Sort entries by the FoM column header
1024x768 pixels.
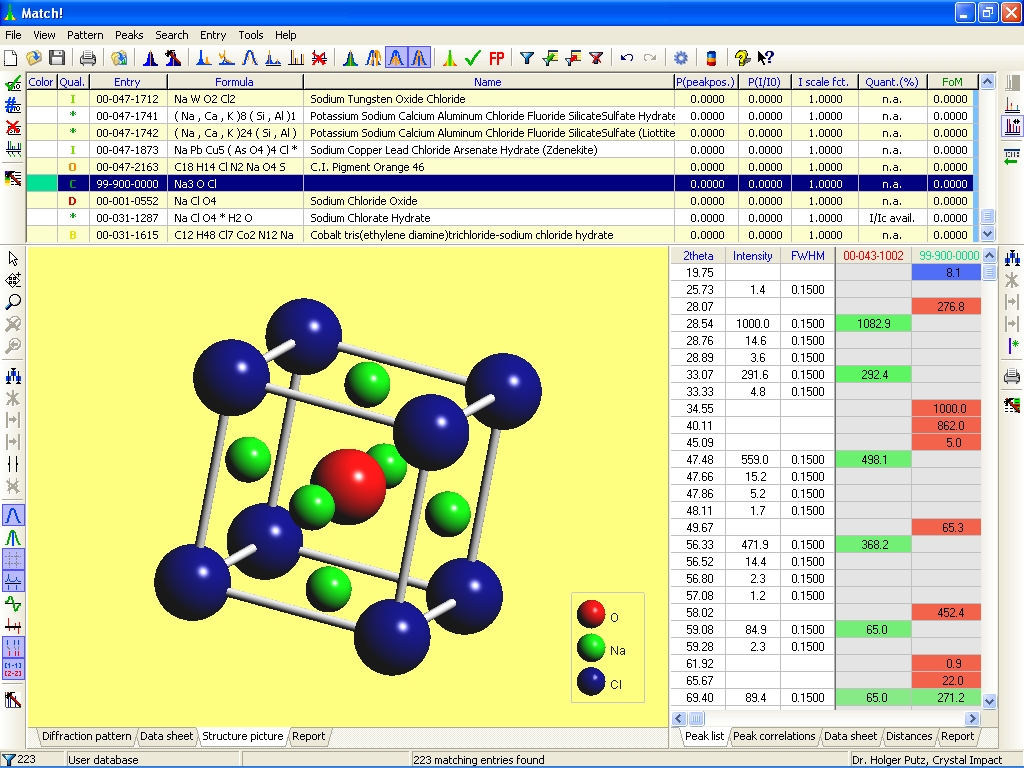tap(951, 82)
